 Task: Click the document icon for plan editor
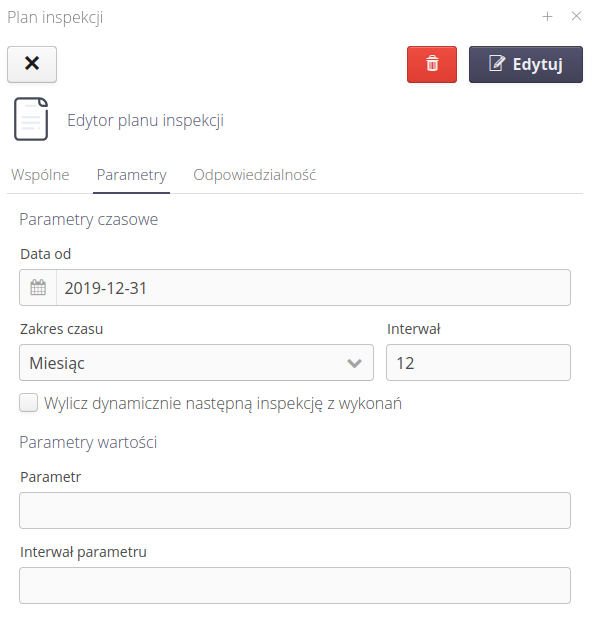[x=31, y=119]
